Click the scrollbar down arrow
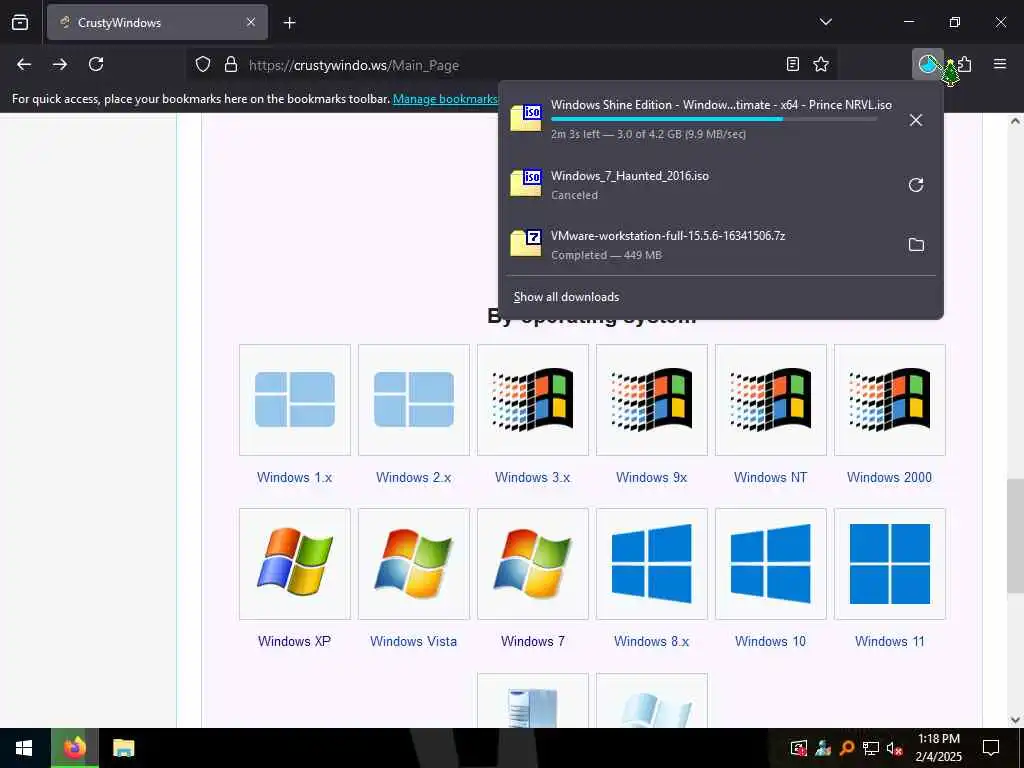The height and width of the screenshot is (768, 1024). (x=1015, y=720)
